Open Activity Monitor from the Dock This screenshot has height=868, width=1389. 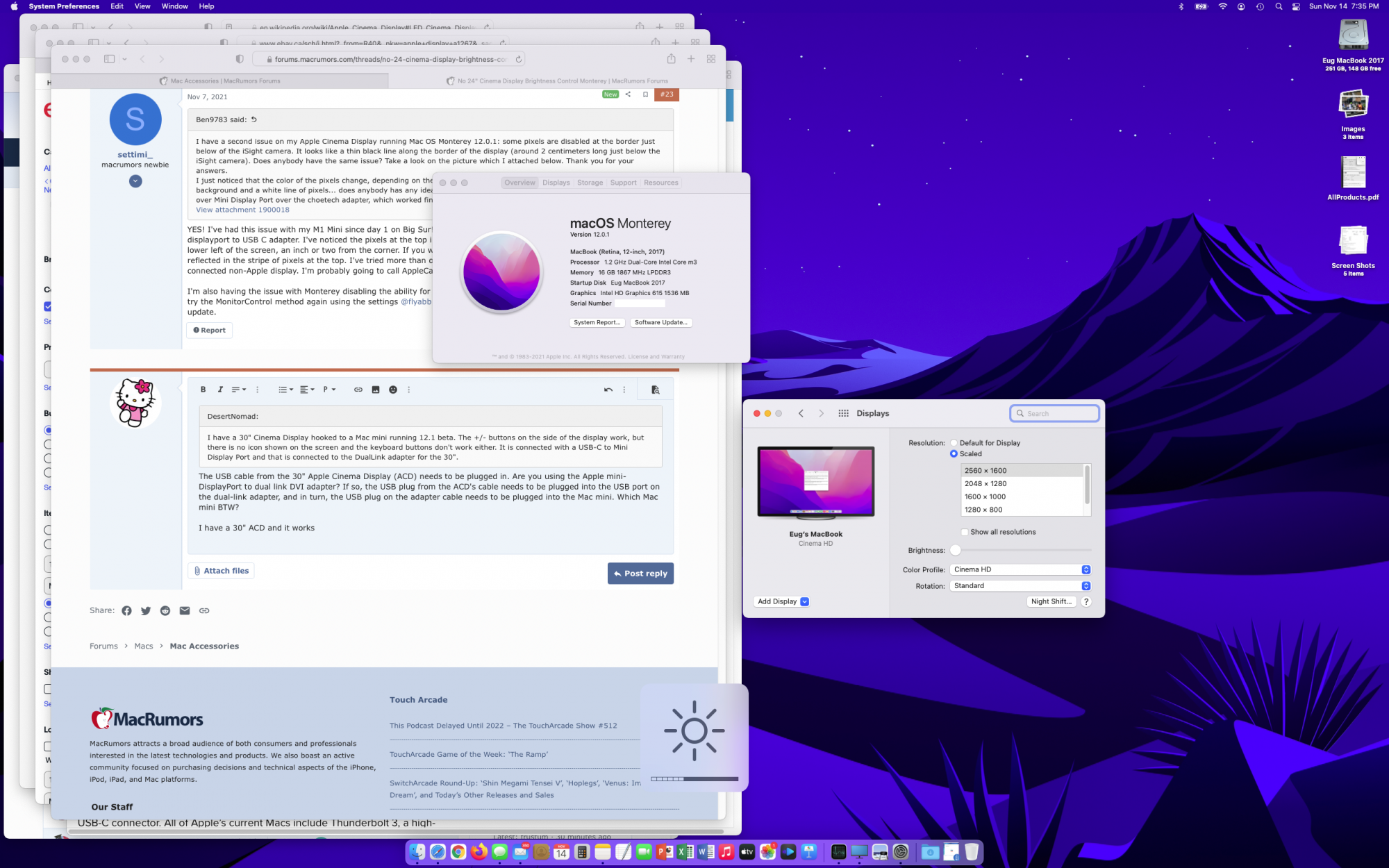pos(838,851)
